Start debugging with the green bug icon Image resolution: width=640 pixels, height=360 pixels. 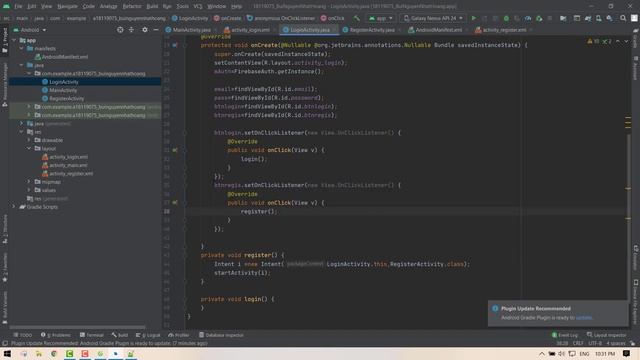506,18
